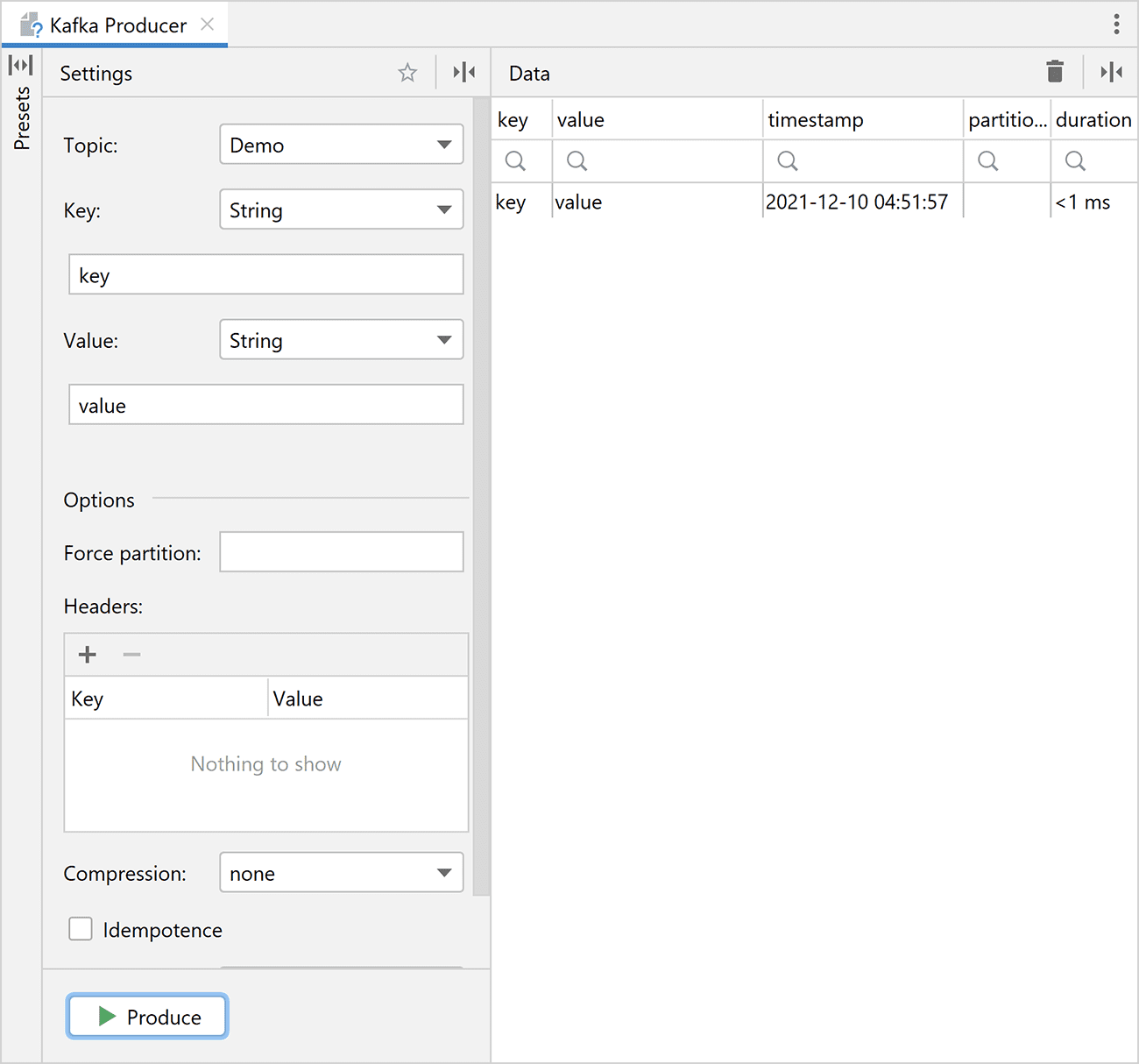Image resolution: width=1139 pixels, height=1064 pixels.
Task: Select the key cell in the data row
Action: pos(522,202)
